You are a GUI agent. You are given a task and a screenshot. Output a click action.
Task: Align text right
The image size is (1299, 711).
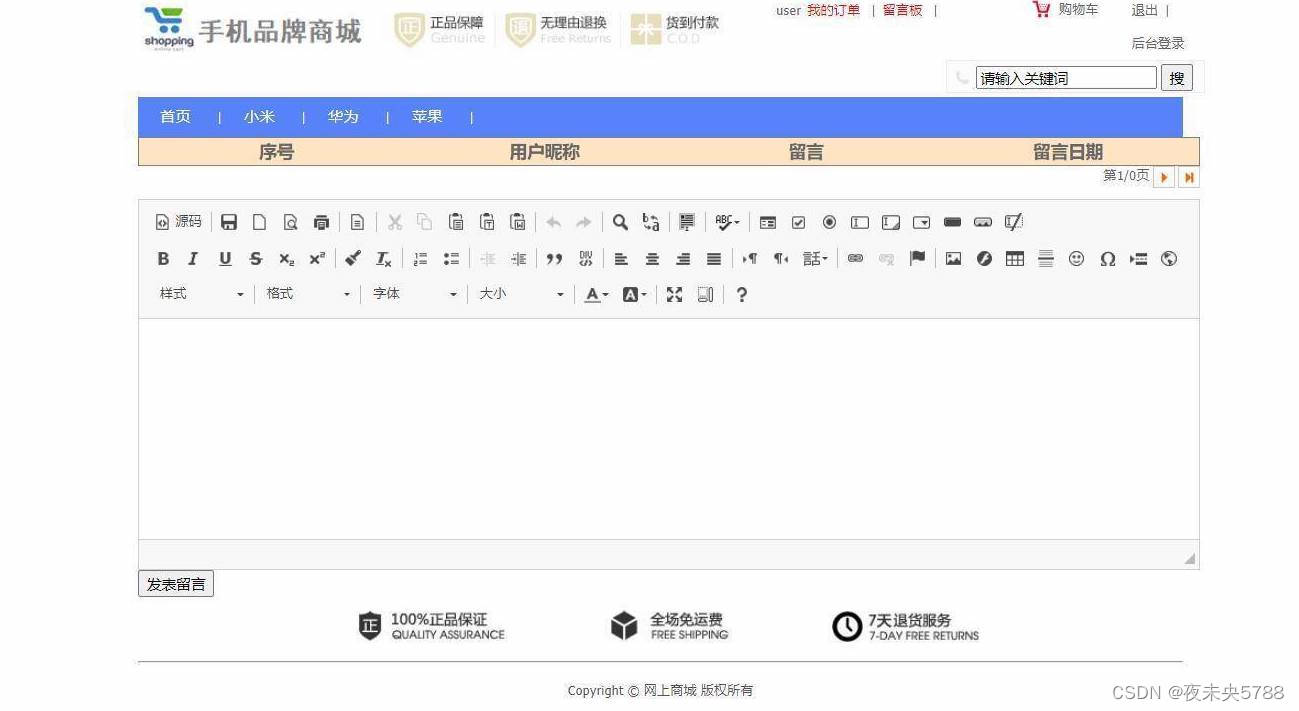coord(683,259)
